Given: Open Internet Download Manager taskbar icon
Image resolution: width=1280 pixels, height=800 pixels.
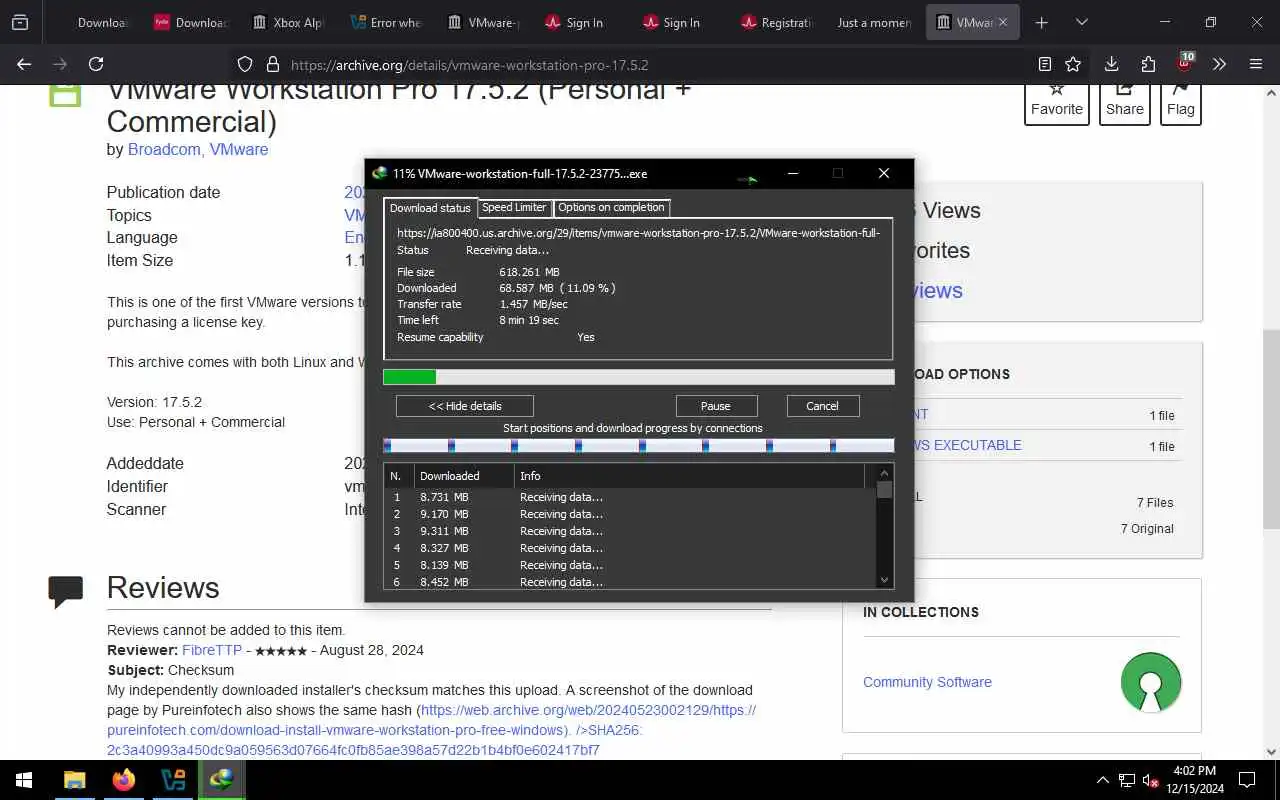Looking at the screenshot, I should 221,780.
